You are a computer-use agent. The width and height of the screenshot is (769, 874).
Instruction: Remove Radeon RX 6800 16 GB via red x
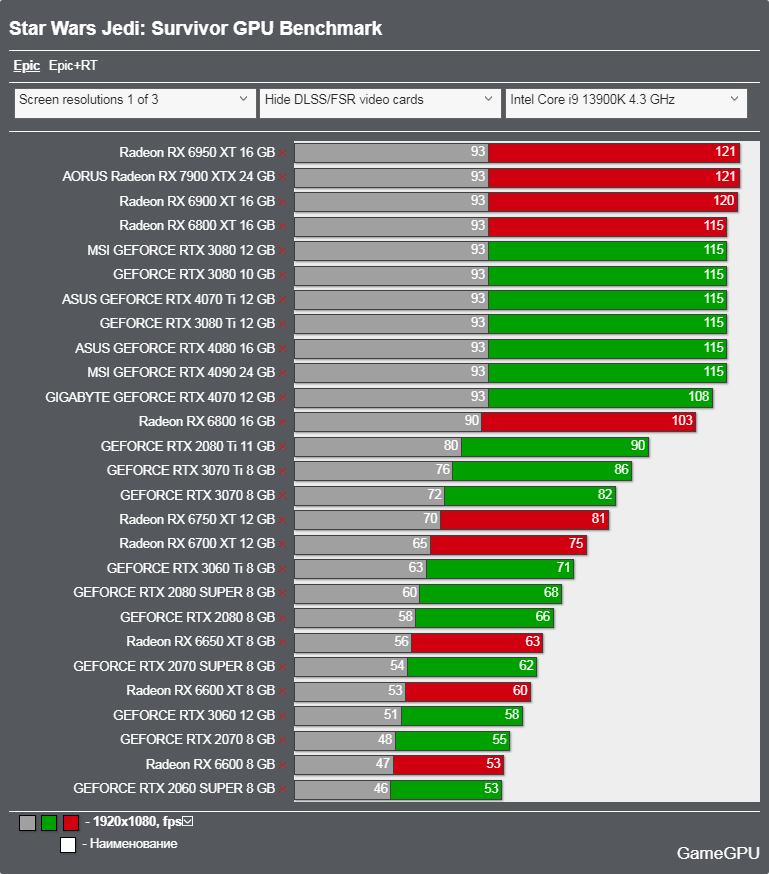pos(283,423)
